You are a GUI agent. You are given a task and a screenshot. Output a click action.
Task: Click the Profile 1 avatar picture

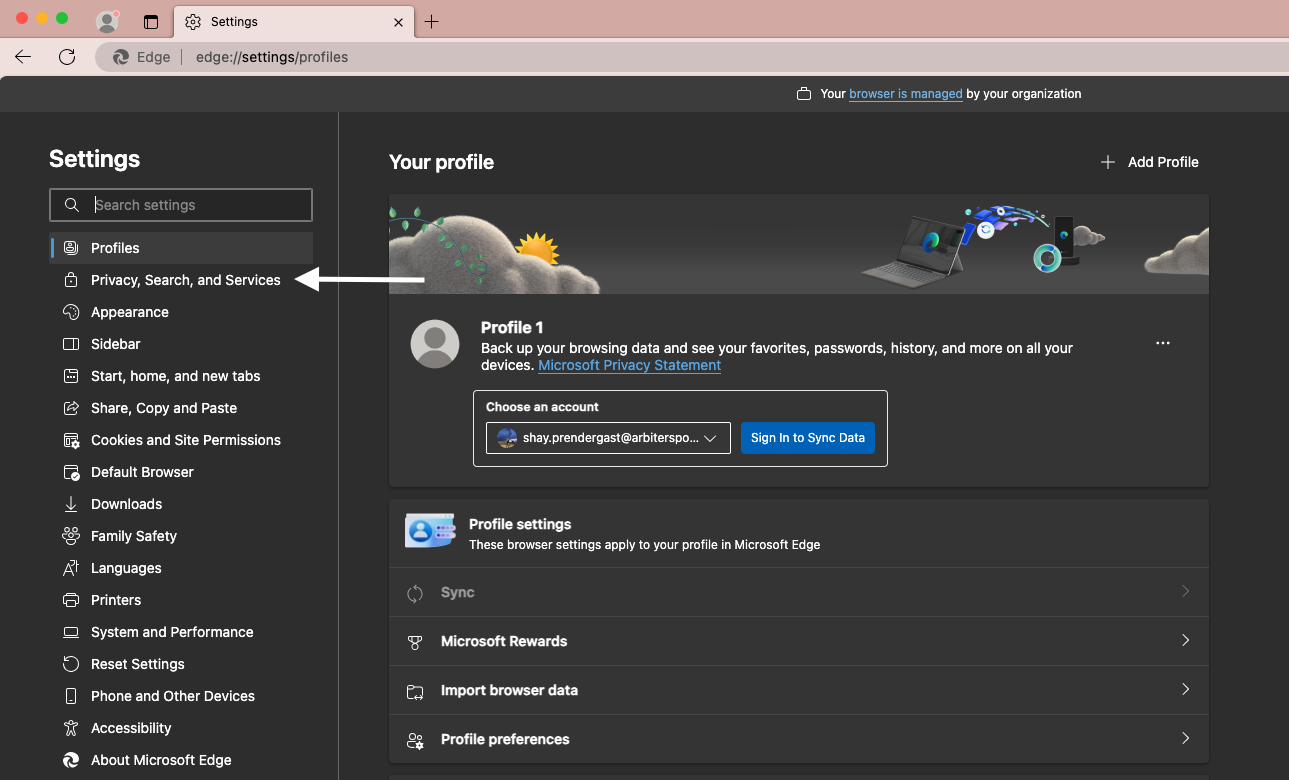pyautogui.click(x=435, y=344)
